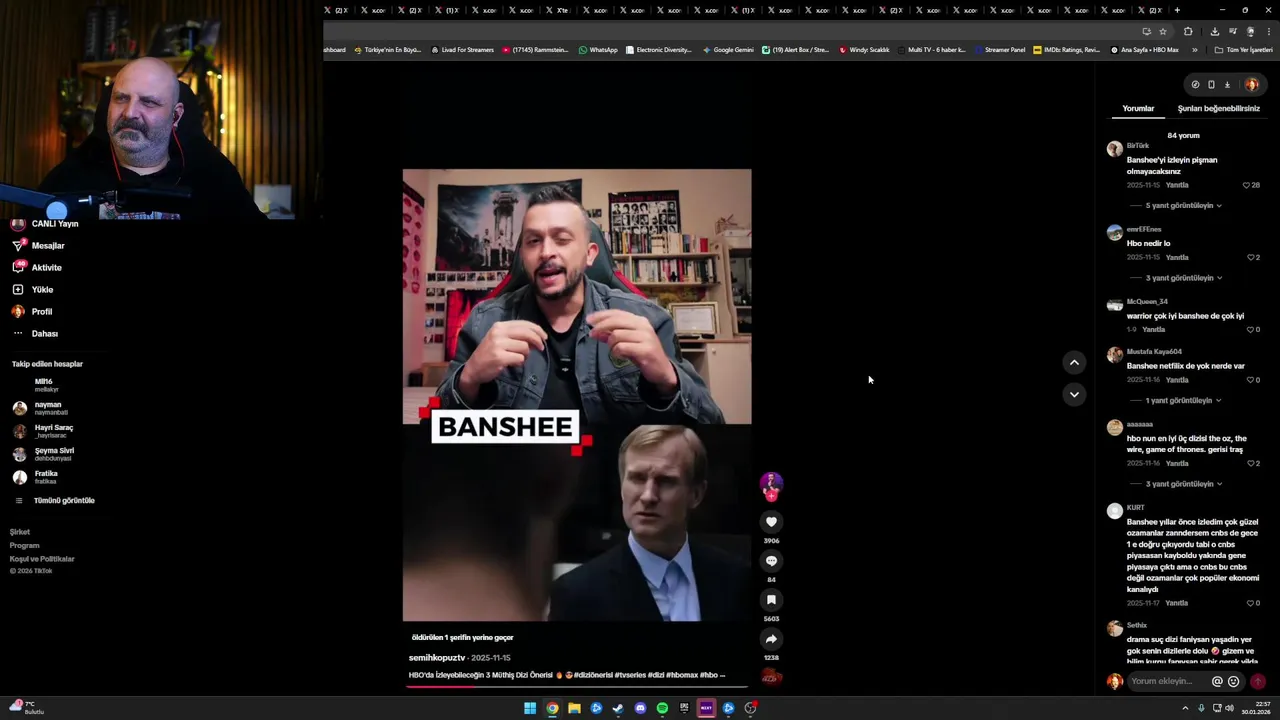Open Mesajlar in the left sidebar

pos(38,246)
